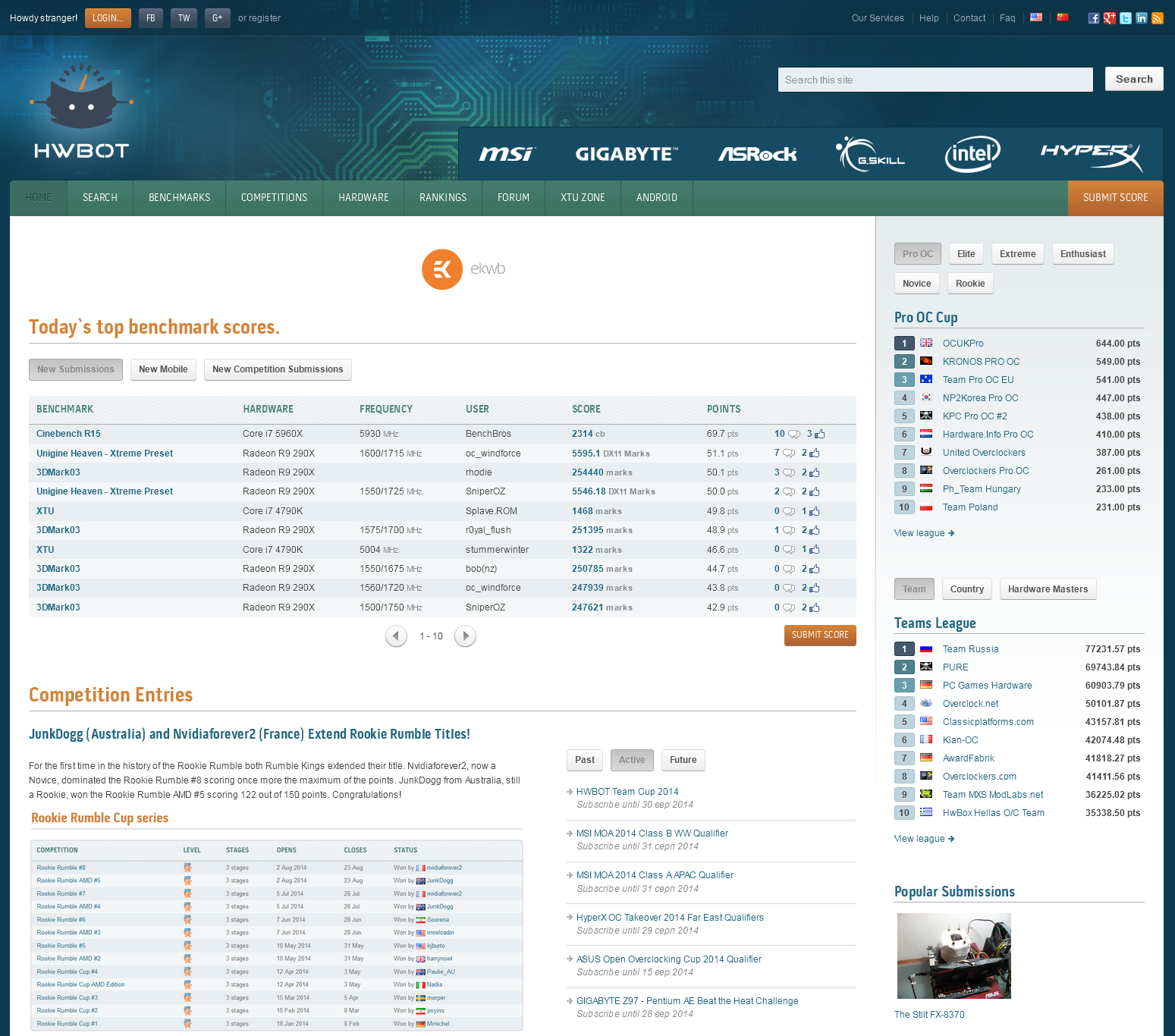The width and height of the screenshot is (1175, 1036).
Task: Like the Cinebench R15 BenchBros score
Action: tap(820, 435)
